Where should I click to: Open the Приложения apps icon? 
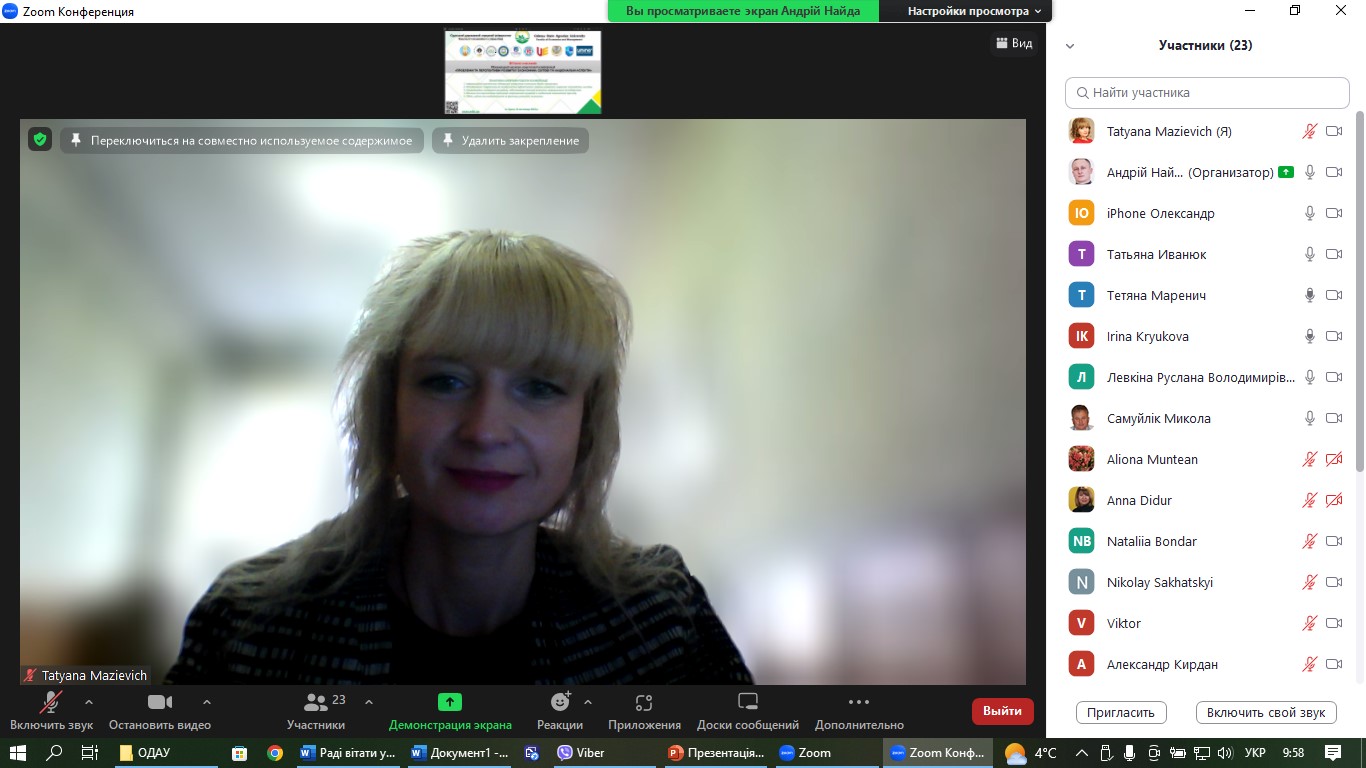pos(644,702)
